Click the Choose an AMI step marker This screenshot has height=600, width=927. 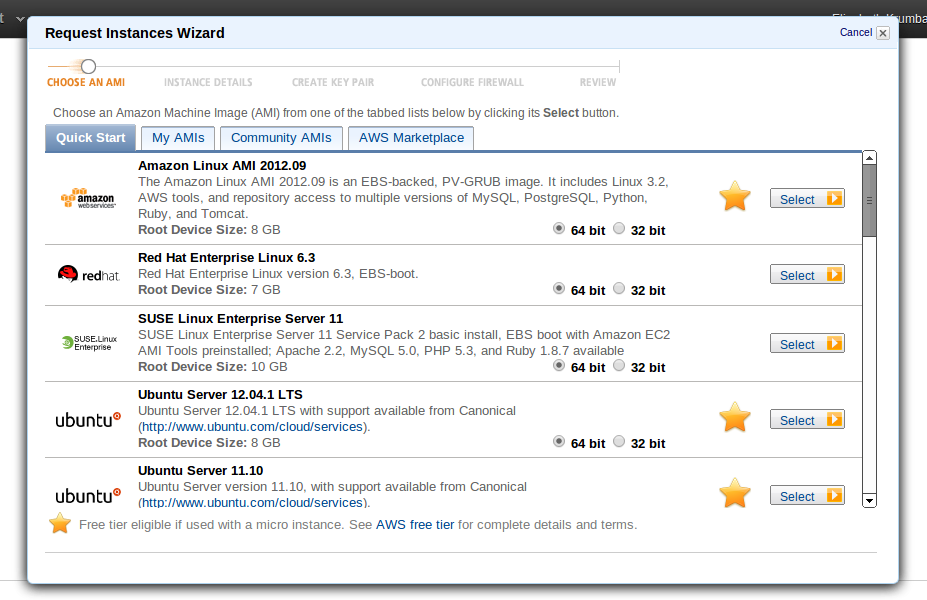tap(88, 66)
